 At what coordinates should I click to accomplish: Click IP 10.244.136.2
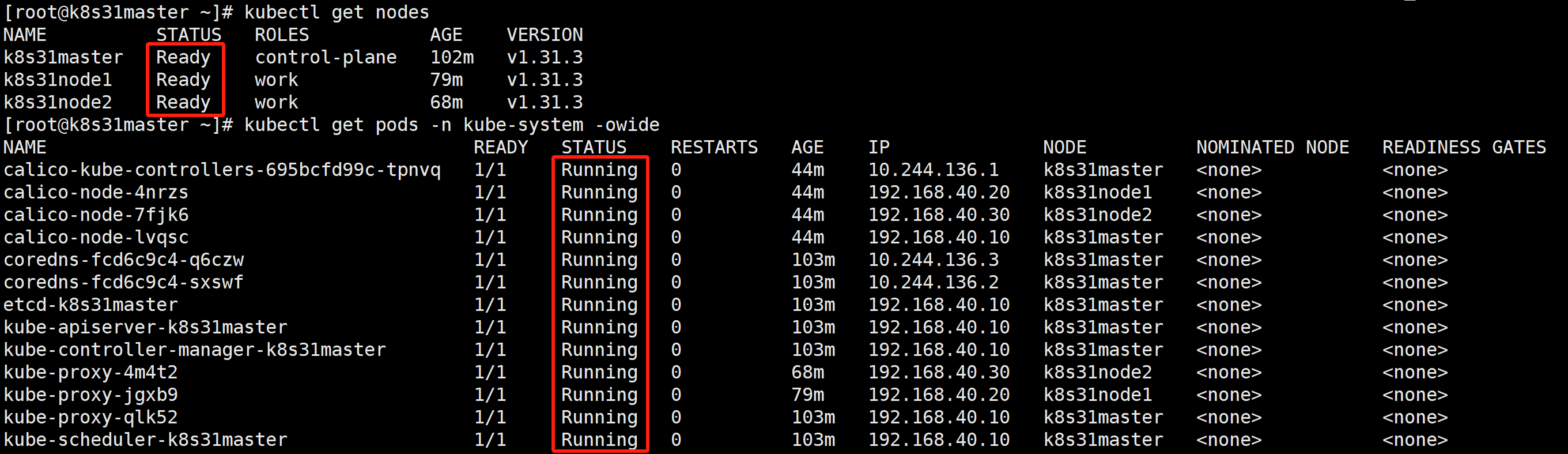click(934, 283)
